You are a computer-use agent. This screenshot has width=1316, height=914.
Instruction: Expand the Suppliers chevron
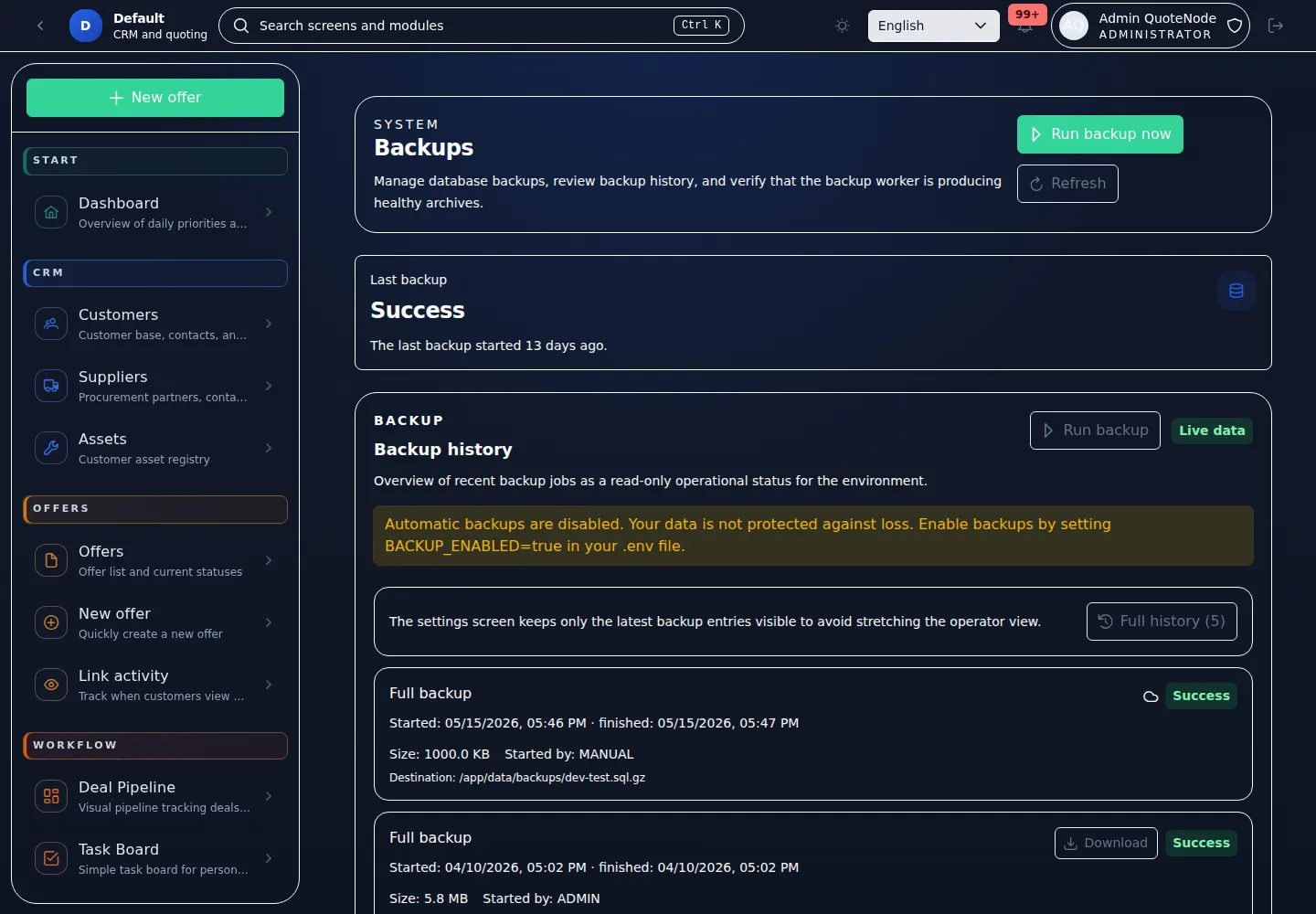click(x=269, y=386)
